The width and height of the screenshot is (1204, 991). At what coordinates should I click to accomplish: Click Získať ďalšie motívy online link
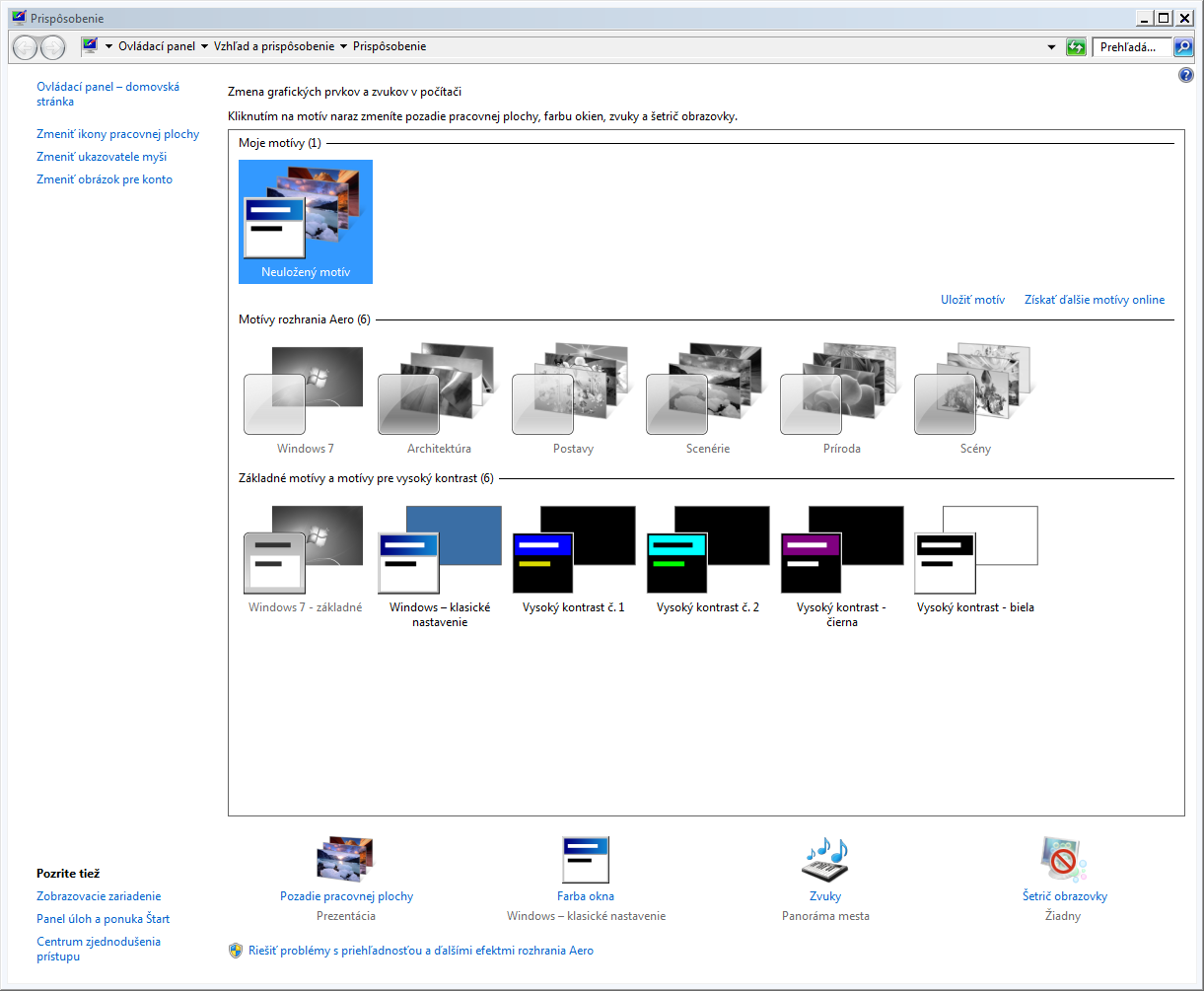(x=1095, y=300)
